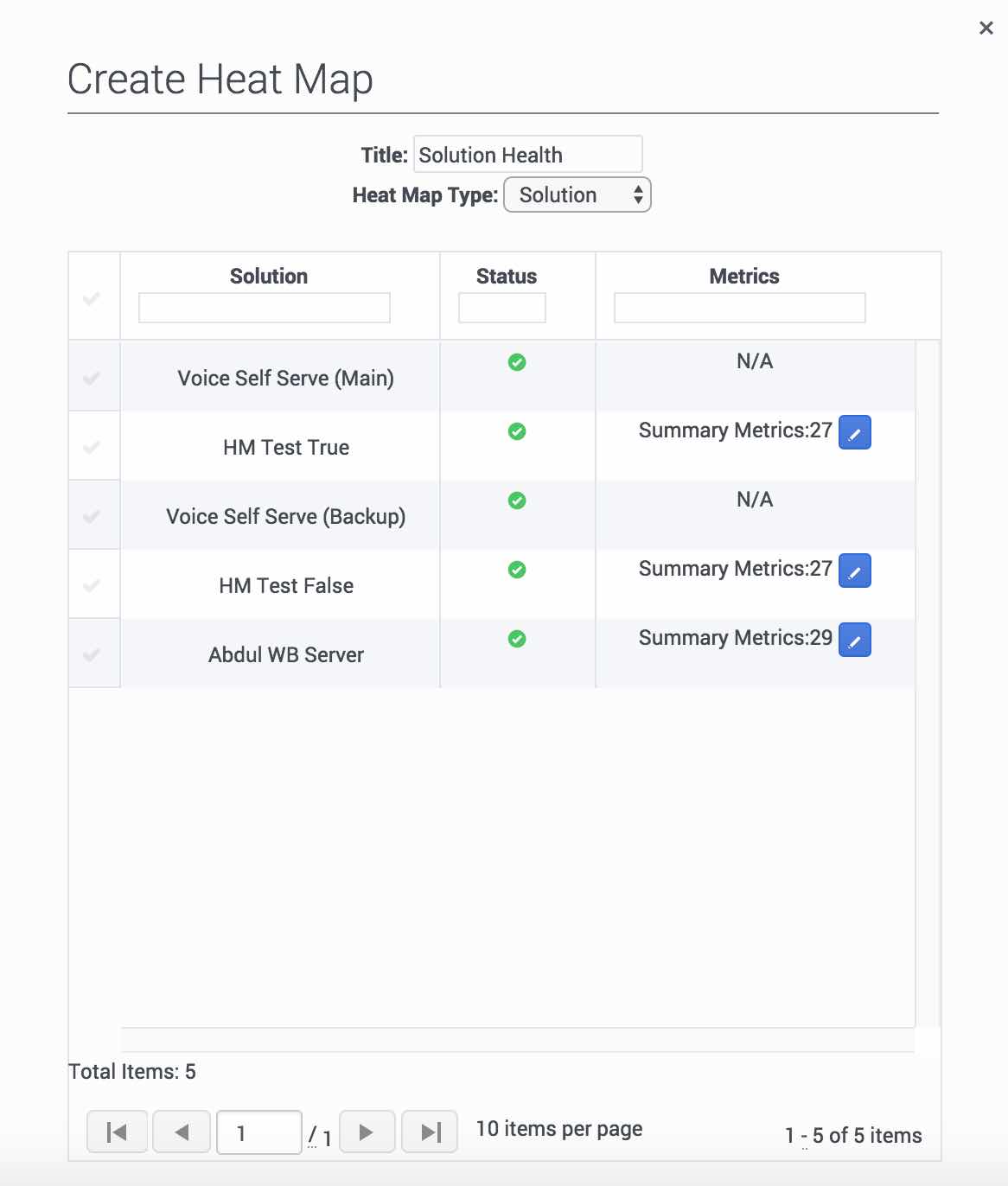Select the Voice Self Serve (Main) row checkbox
This screenshot has height=1186, width=1008.
point(92,378)
